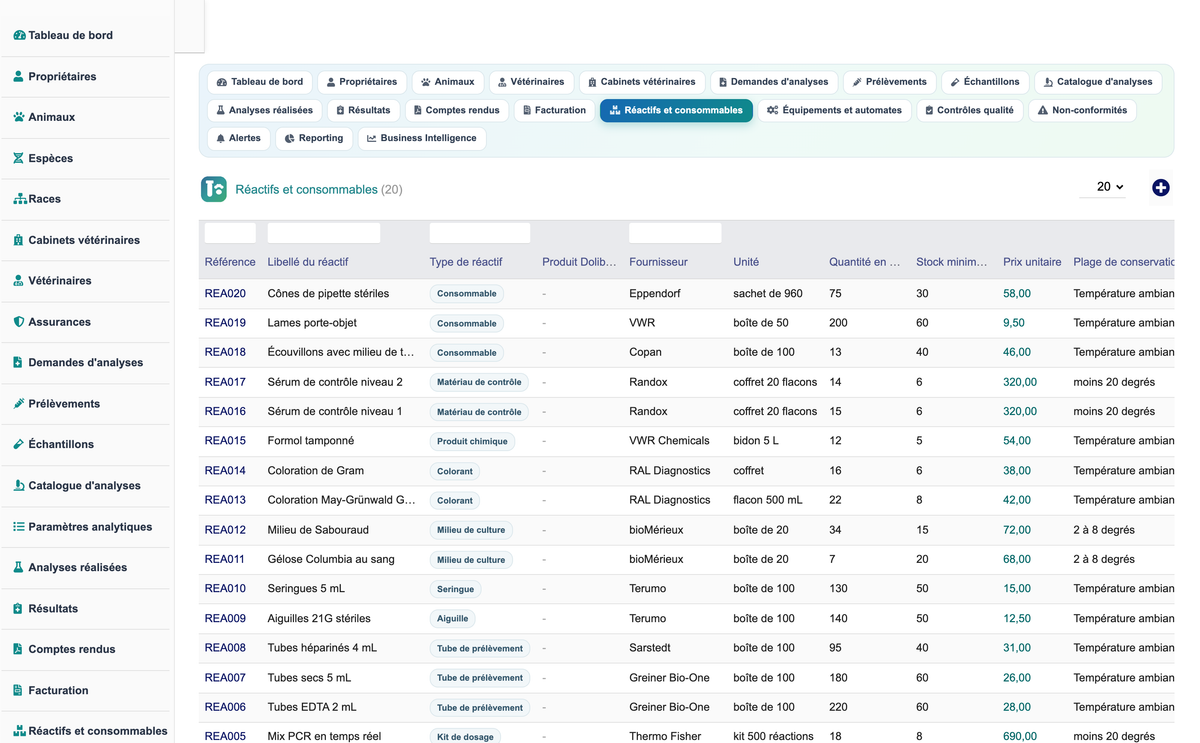Click the Cabinets vétérinaires building icon in sidebar

point(19,240)
